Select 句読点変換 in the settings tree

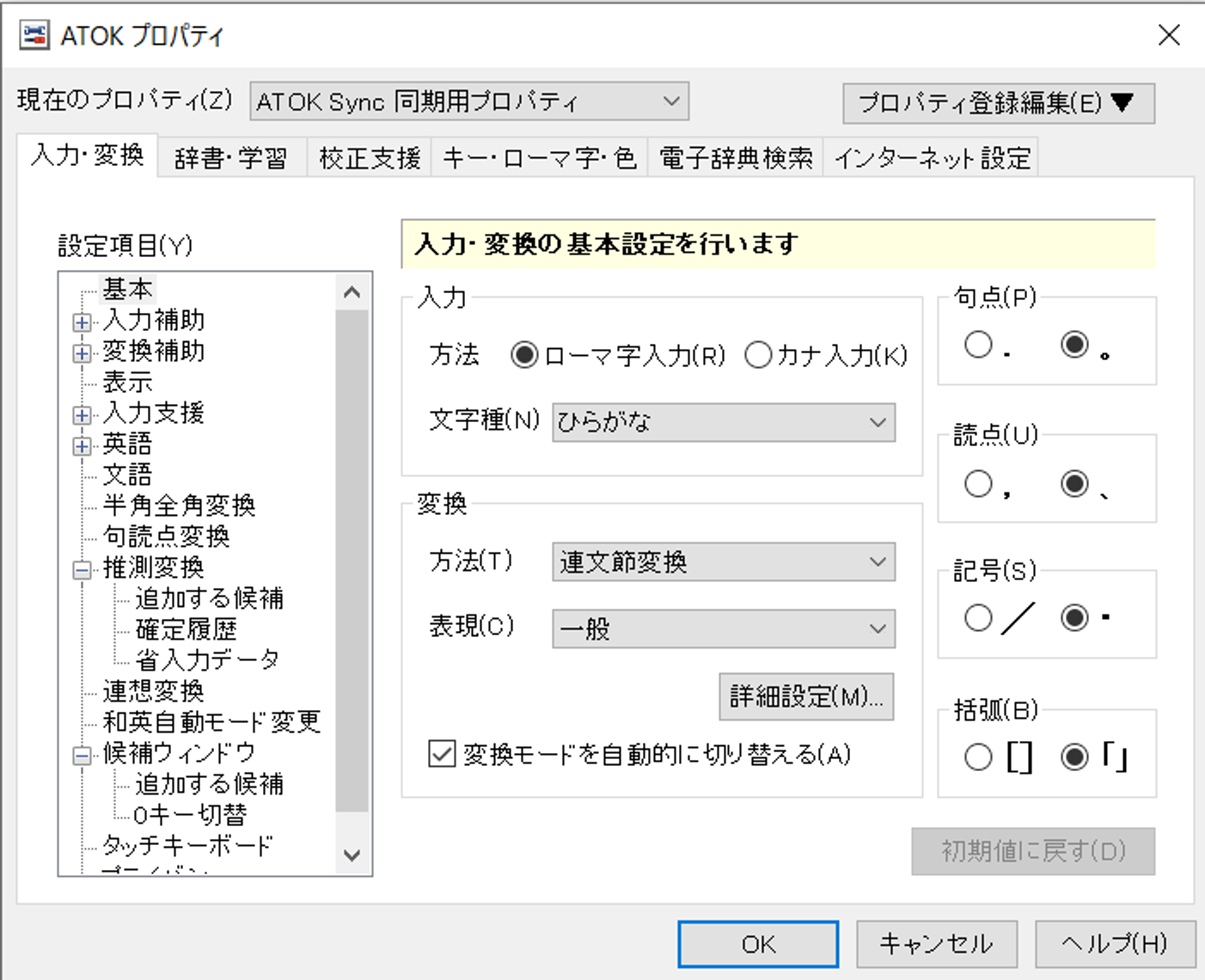coord(166,536)
